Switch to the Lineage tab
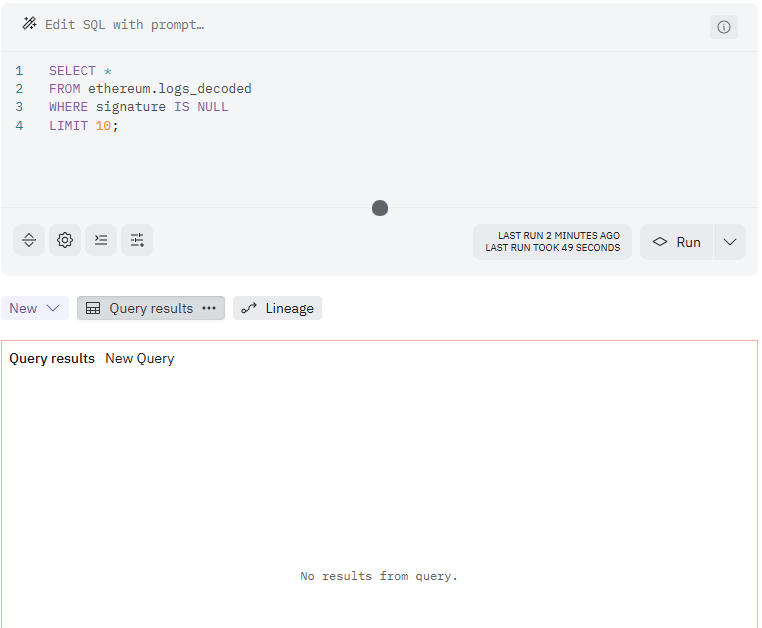Viewport: 762px width, 628px height. [277, 308]
